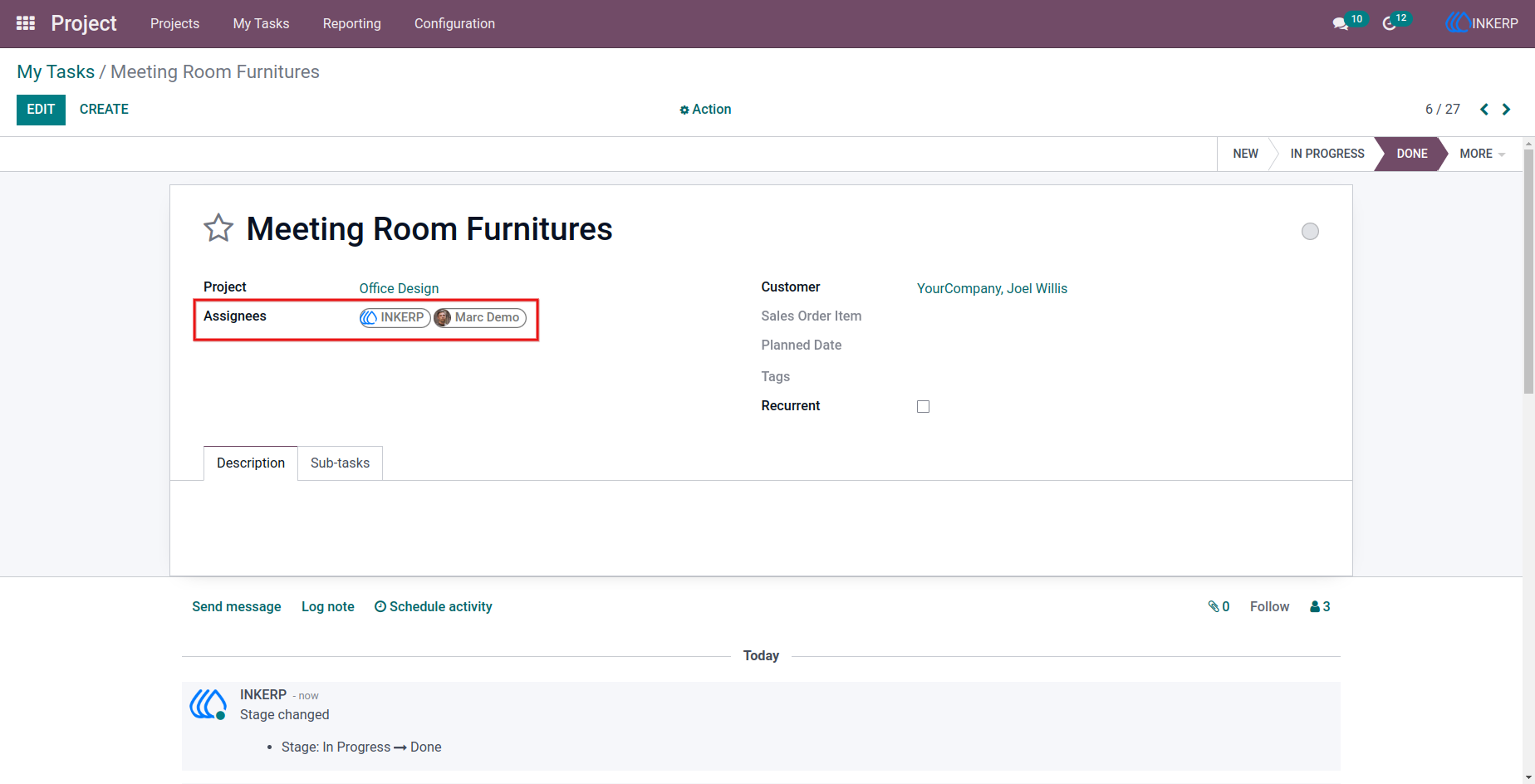This screenshot has height=784, width=1535.
Task: Click the INKERP assignee tag
Action: pos(395,317)
